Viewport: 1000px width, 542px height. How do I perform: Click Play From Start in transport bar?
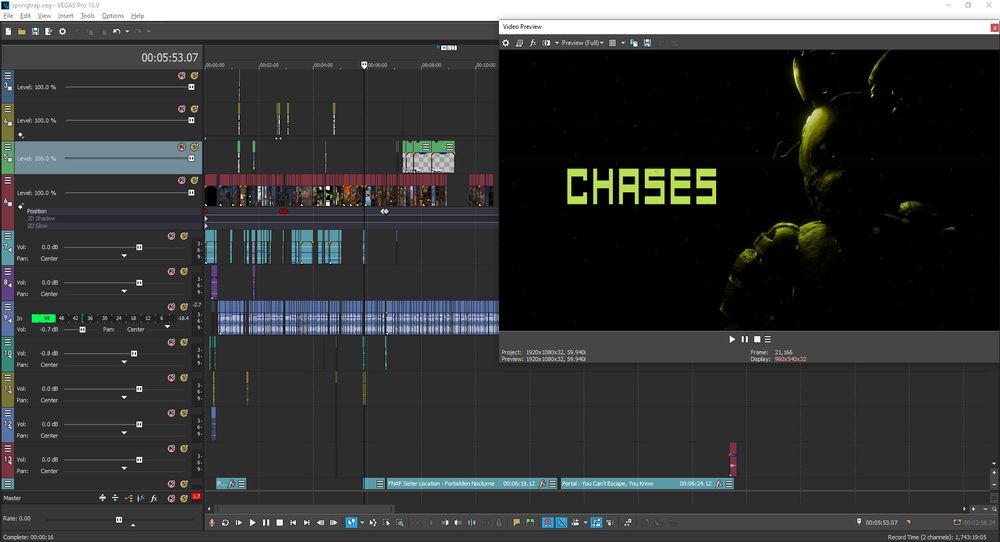click(239, 523)
